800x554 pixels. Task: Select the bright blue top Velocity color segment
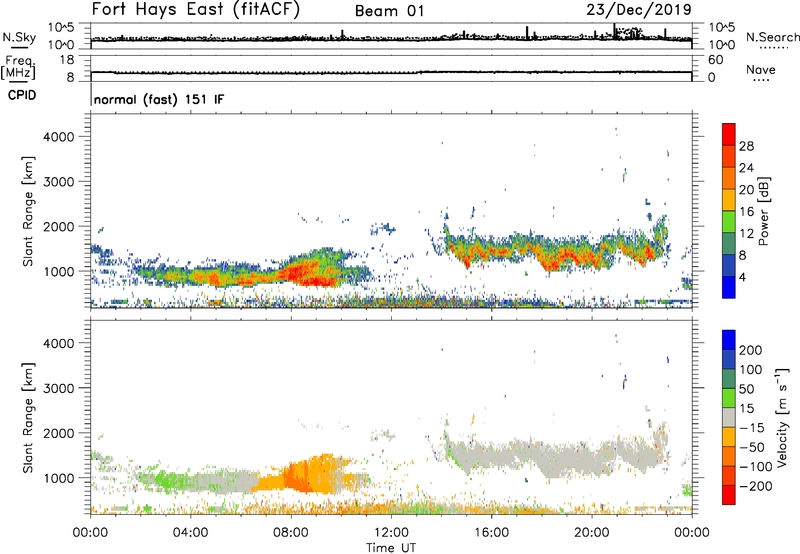pos(729,340)
